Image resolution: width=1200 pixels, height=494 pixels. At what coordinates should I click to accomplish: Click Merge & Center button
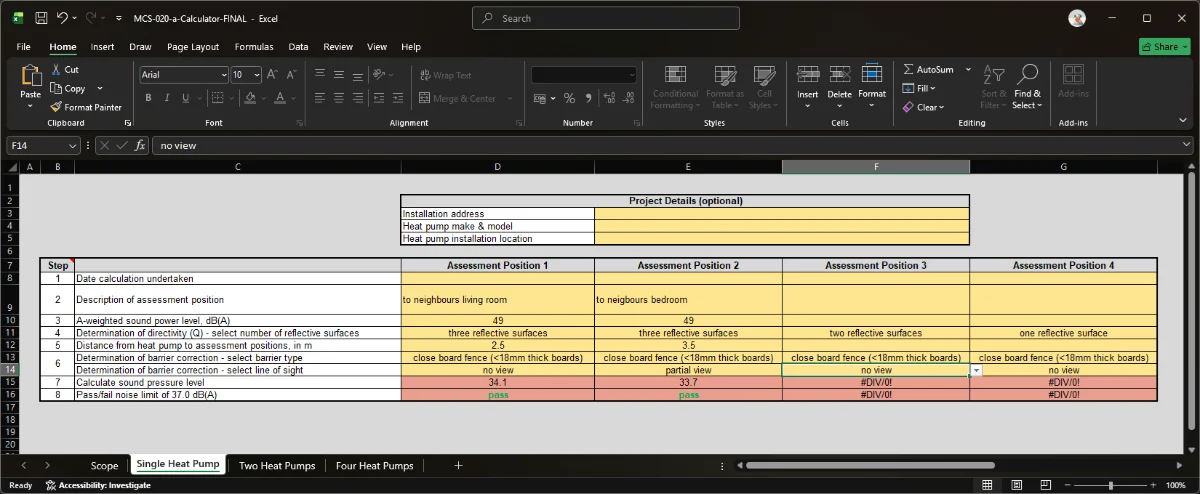(x=459, y=98)
